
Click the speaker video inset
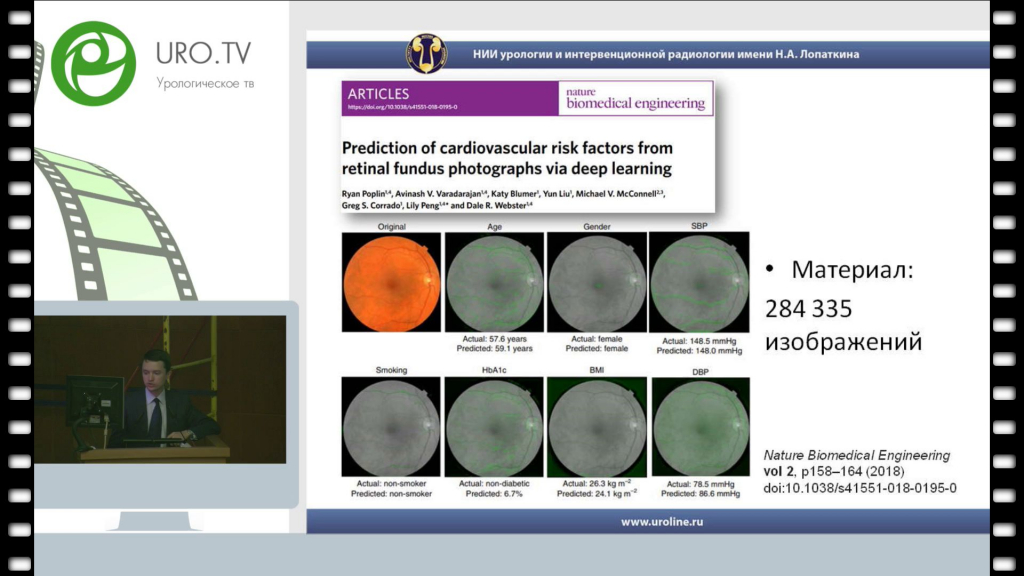160,390
